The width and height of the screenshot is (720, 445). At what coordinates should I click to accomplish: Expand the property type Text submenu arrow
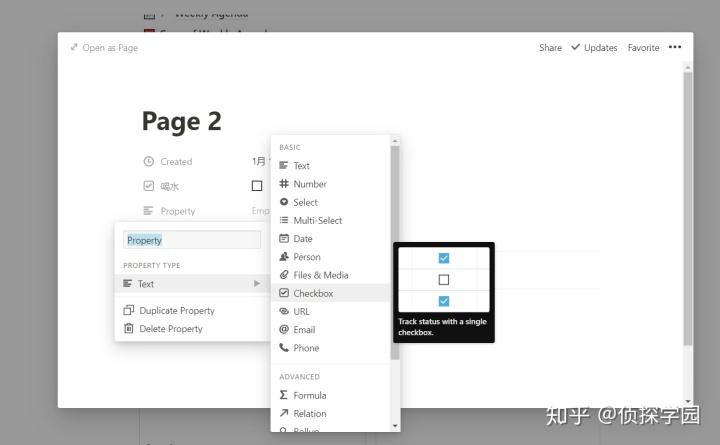pos(257,283)
